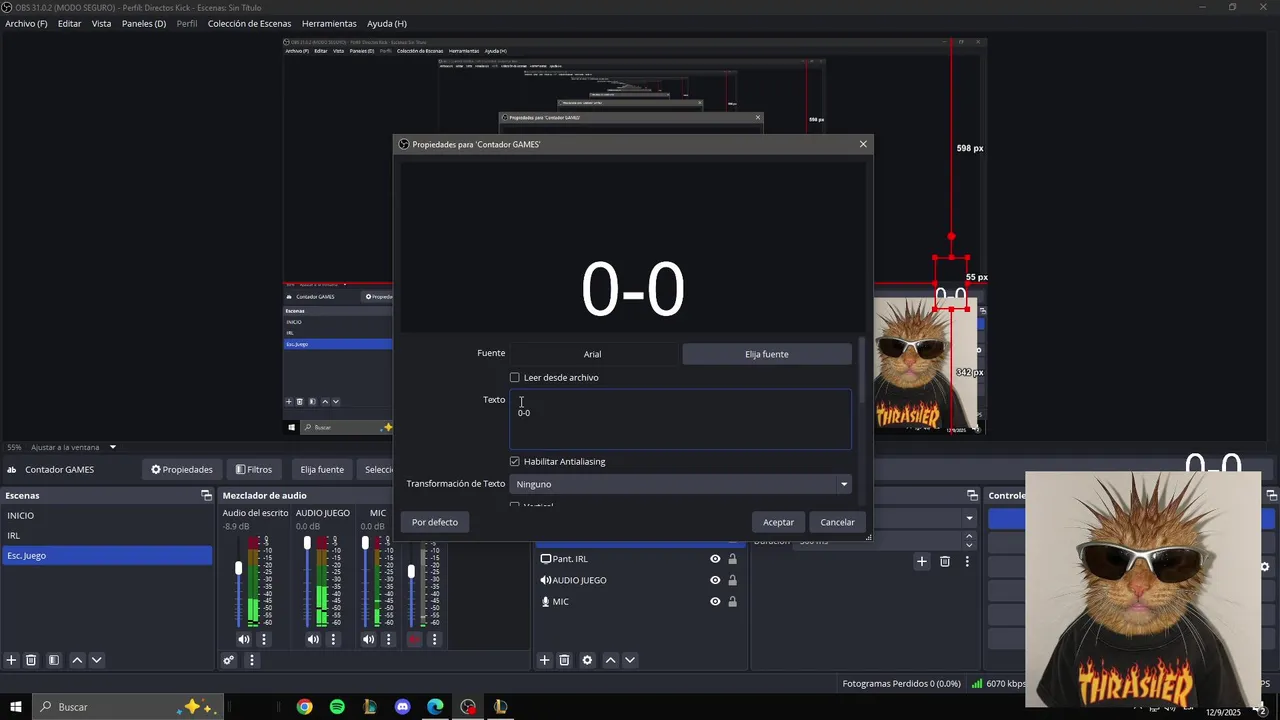
Task: Hide the AUDIO JUEGO source
Action: [x=715, y=580]
